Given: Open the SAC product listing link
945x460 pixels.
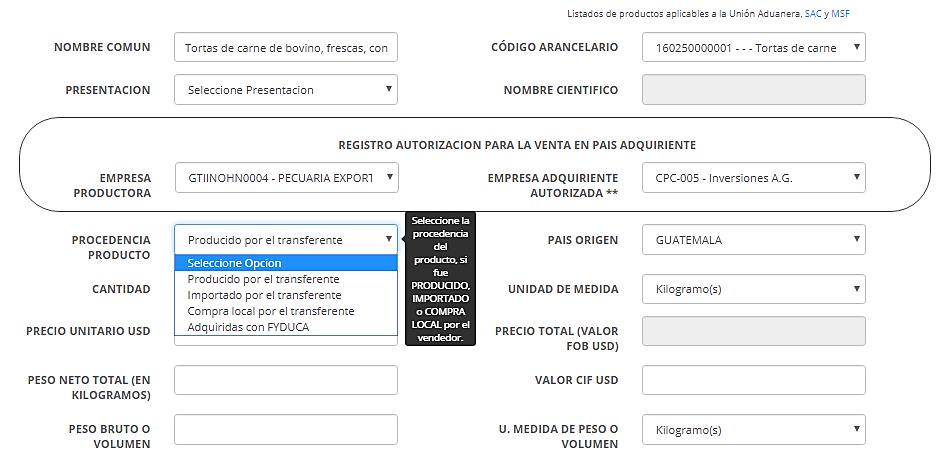Looking at the screenshot, I should [812, 13].
